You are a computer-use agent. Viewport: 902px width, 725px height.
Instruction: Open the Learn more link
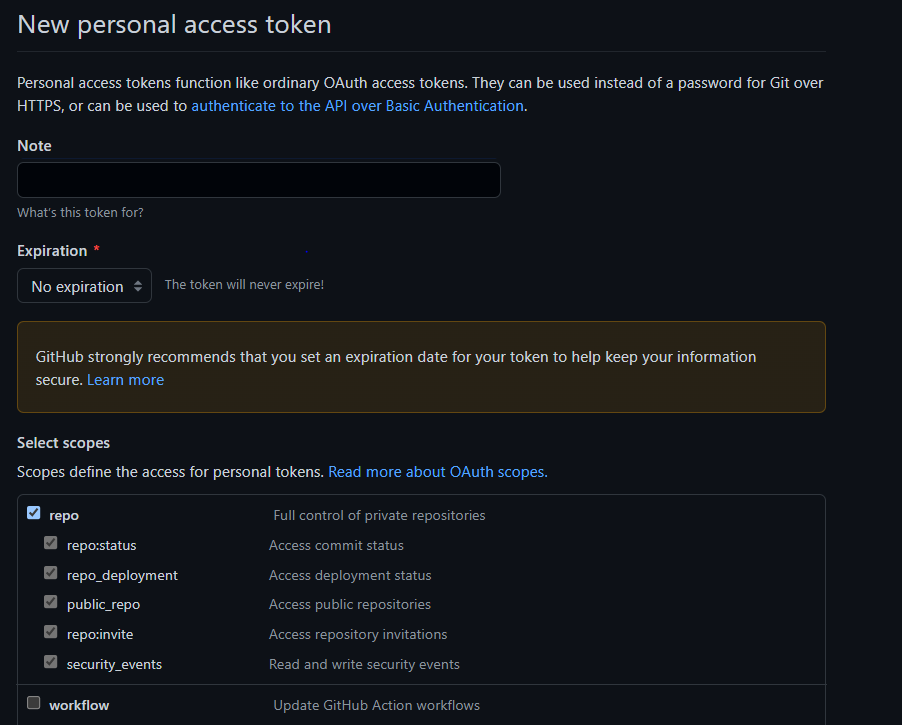pyautogui.click(x=125, y=380)
